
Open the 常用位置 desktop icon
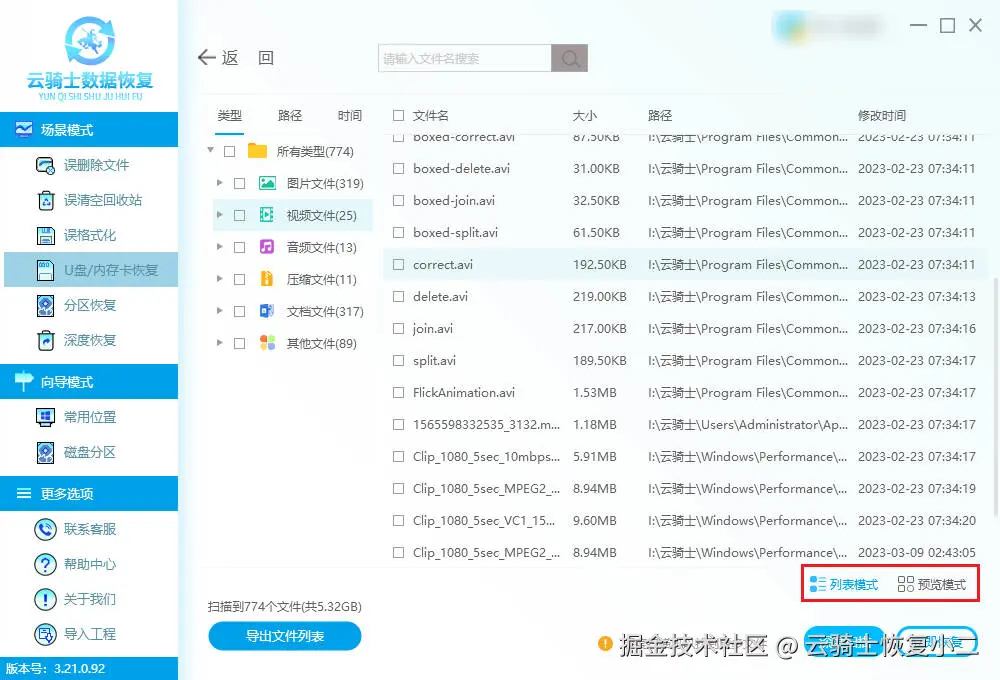point(45,417)
